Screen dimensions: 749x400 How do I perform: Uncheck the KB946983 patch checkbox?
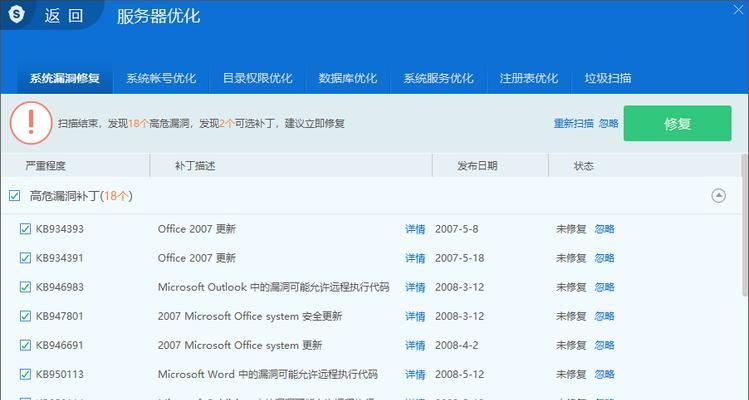tap(25, 287)
